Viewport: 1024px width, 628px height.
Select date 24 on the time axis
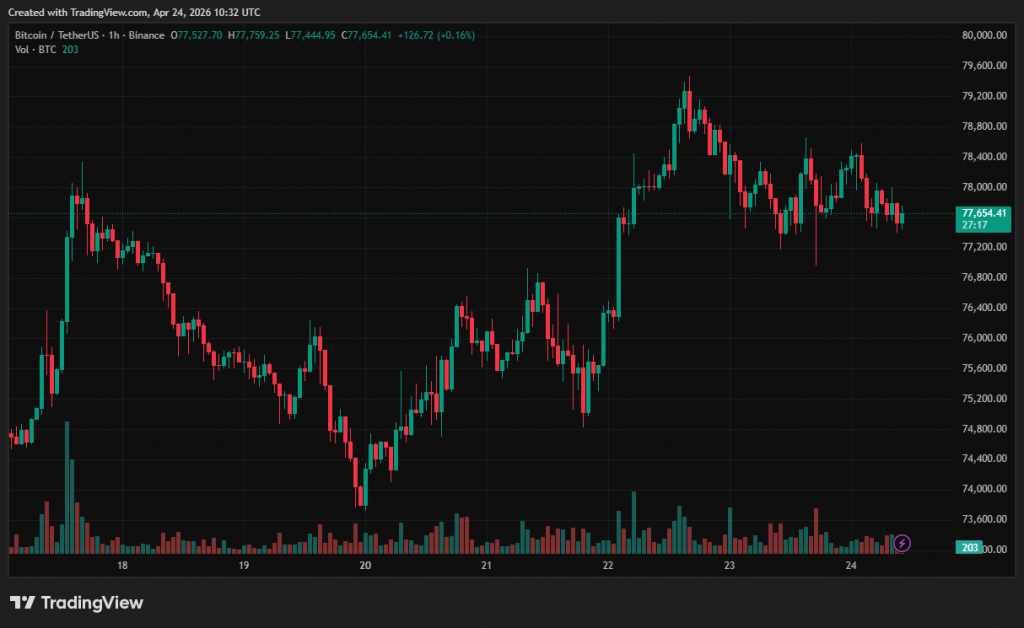pyautogui.click(x=851, y=566)
